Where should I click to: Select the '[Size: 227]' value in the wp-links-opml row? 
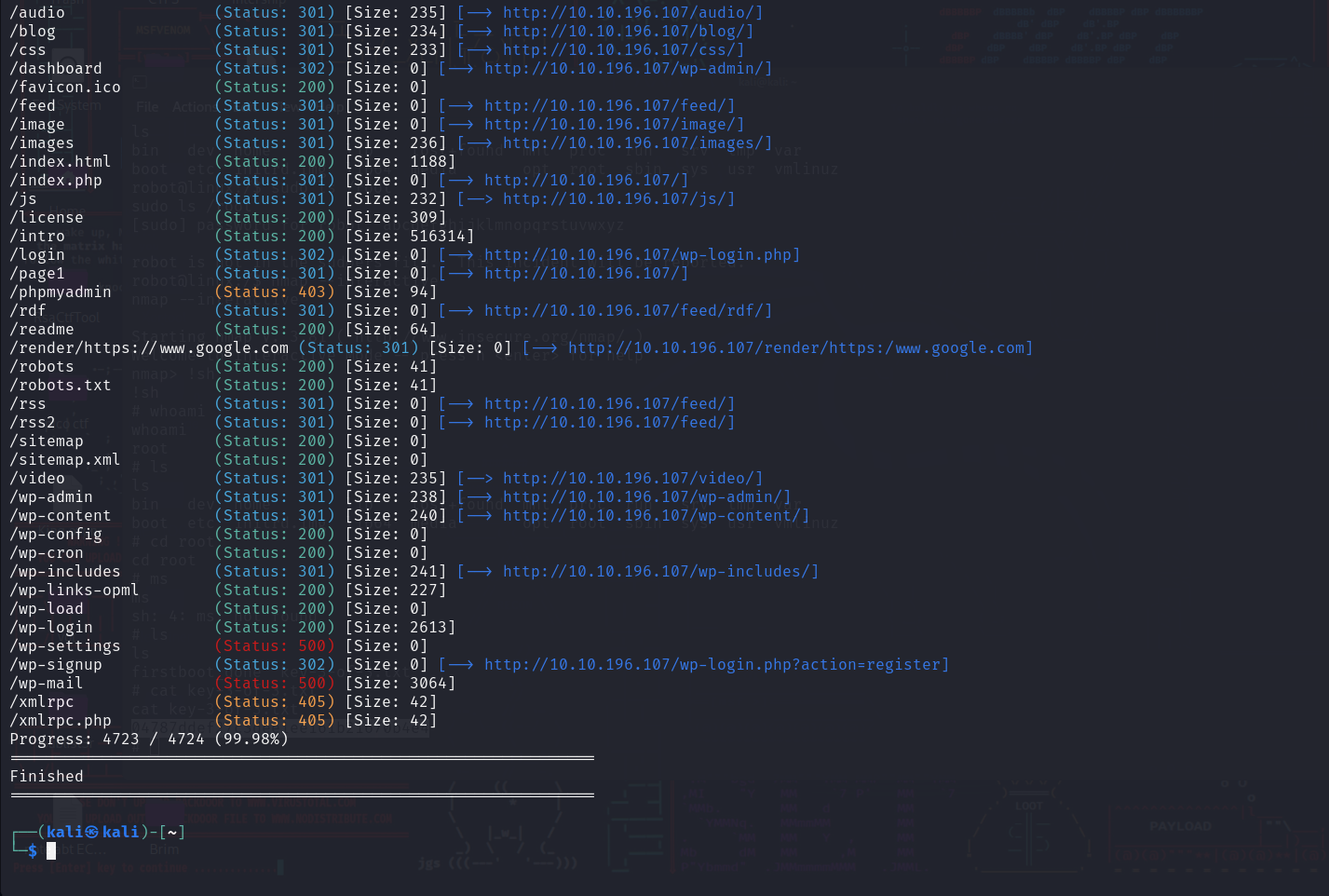click(x=396, y=590)
